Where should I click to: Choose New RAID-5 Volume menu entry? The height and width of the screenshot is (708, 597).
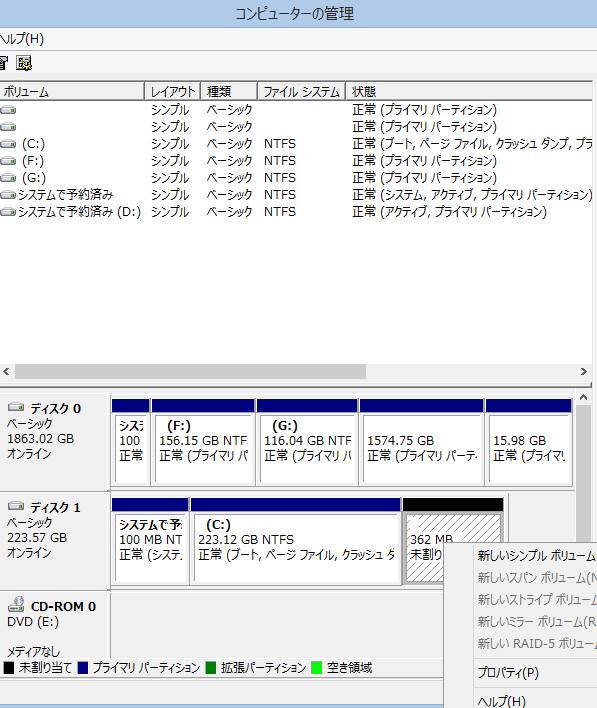point(536,644)
